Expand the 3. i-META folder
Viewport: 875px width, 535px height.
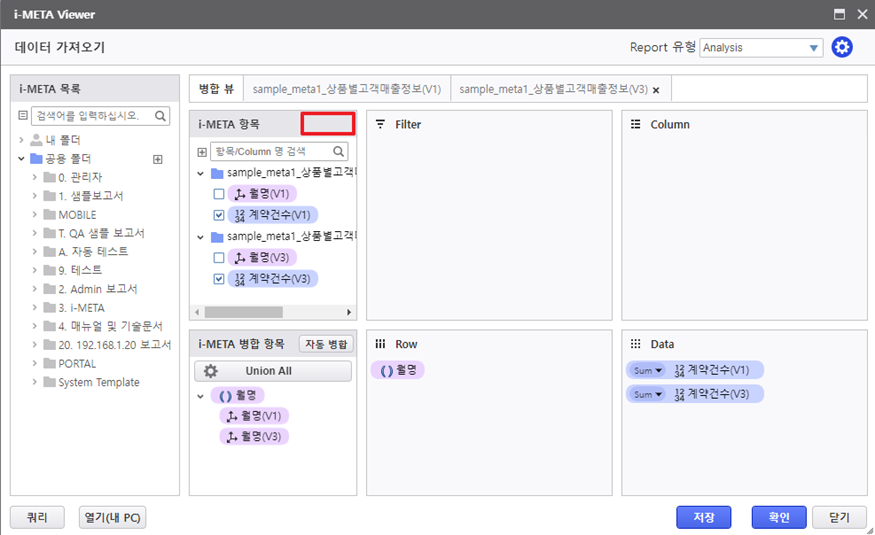coord(36,308)
